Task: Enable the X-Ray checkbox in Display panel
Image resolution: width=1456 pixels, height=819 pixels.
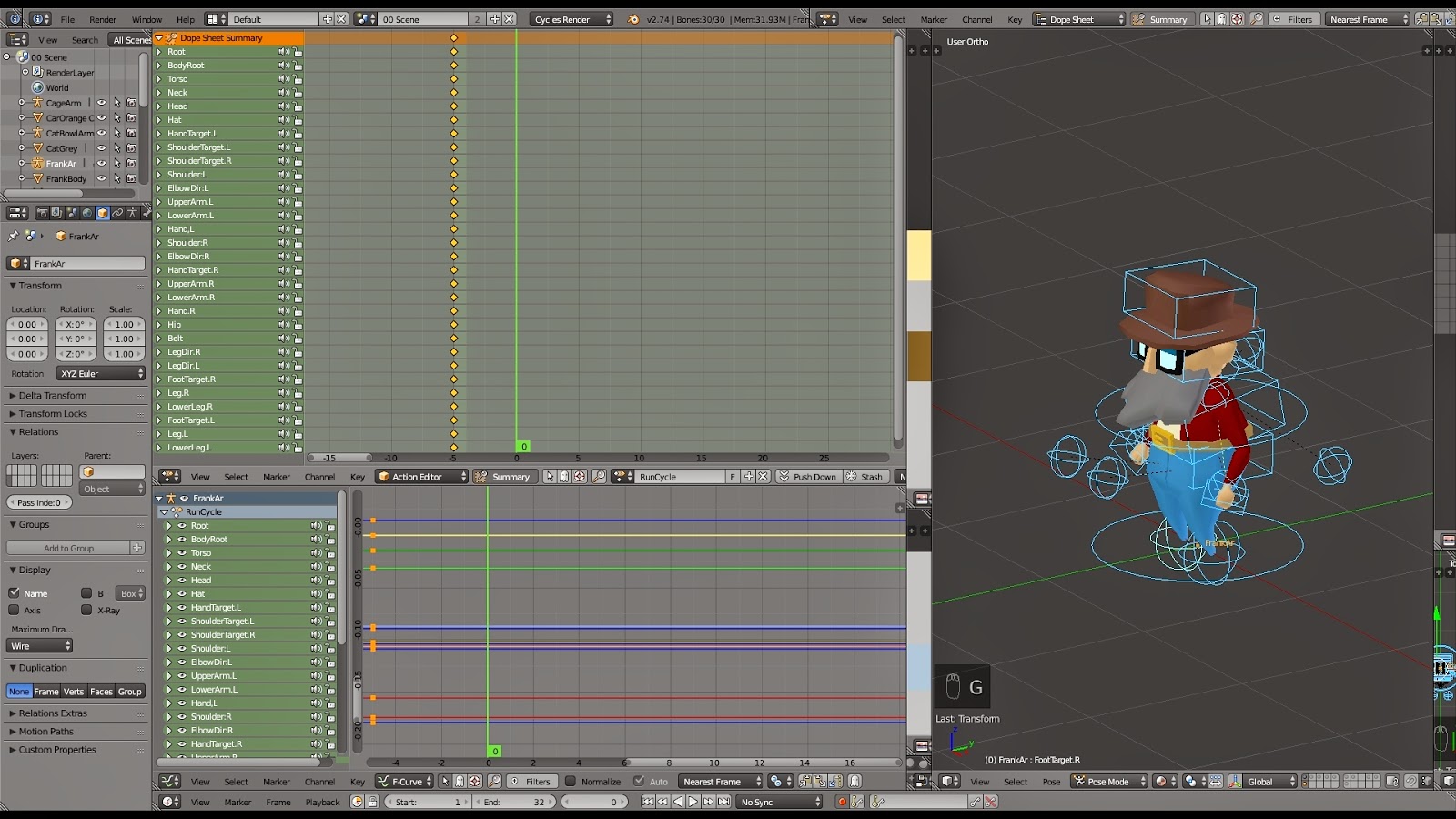Action: pyautogui.click(x=86, y=611)
